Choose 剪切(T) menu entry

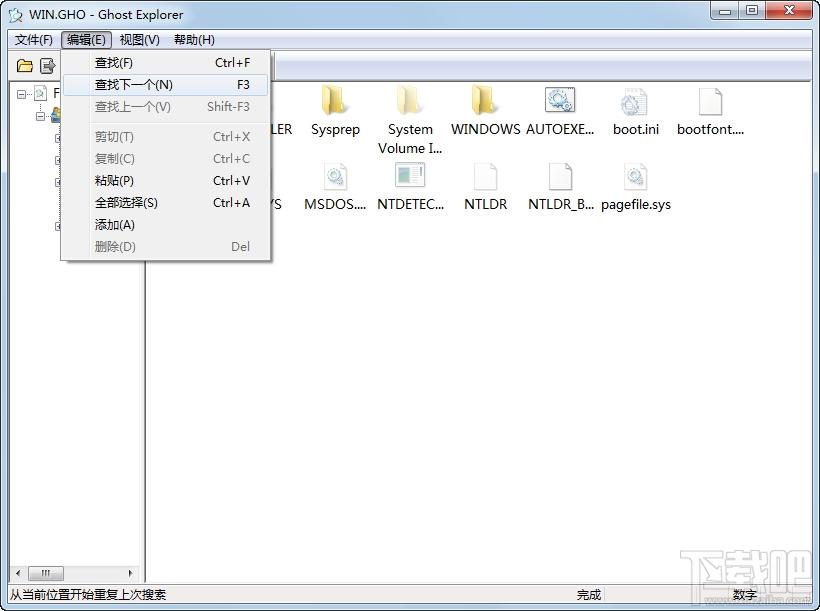coord(165,137)
